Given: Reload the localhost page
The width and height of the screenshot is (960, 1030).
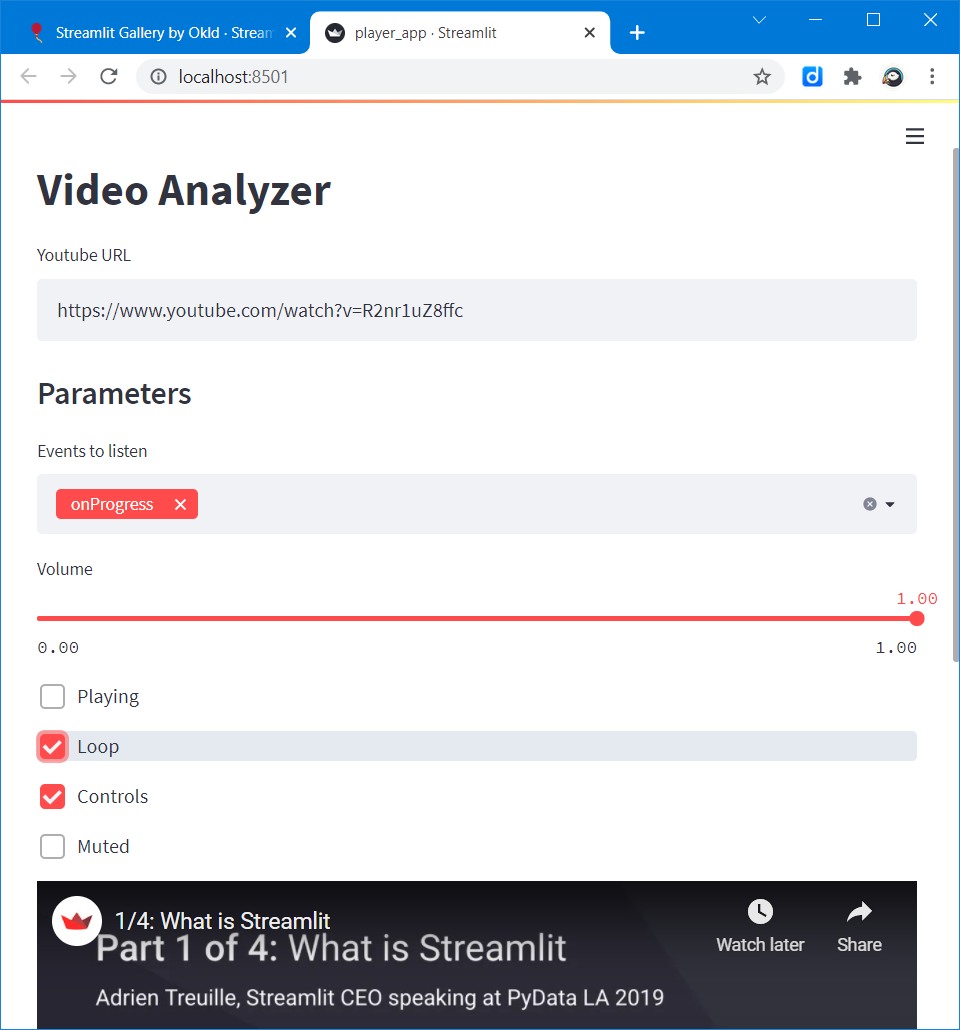Looking at the screenshot, I should tap(108, 76).
